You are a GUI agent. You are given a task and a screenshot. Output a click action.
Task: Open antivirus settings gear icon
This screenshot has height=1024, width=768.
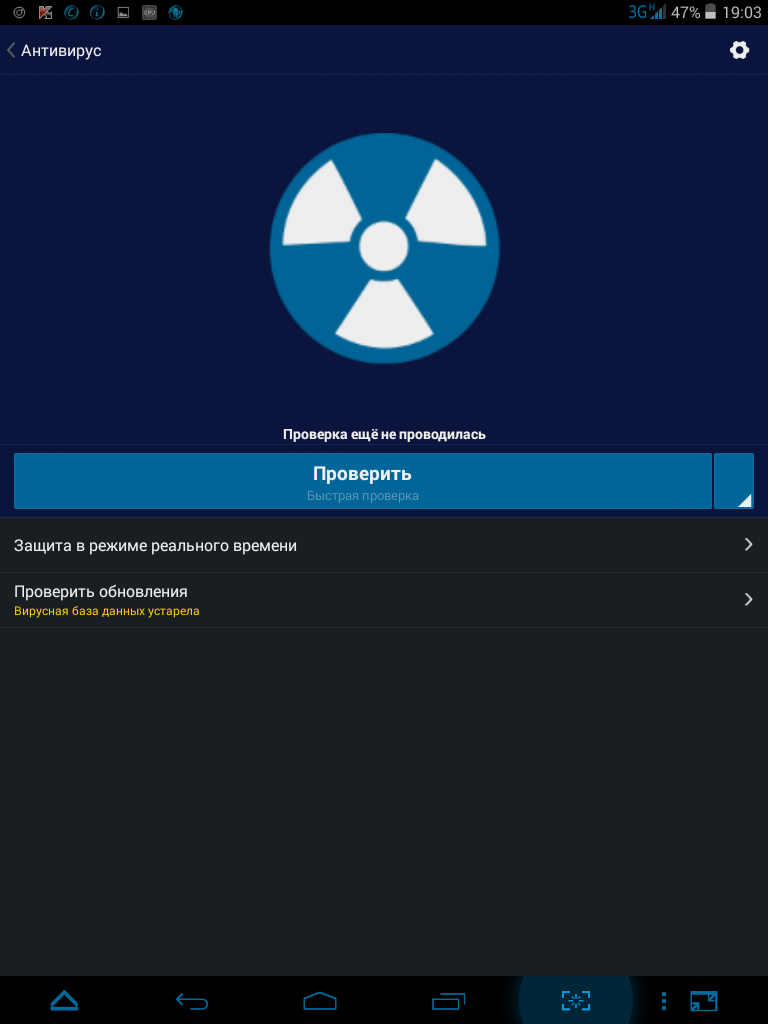pos(739,50)
